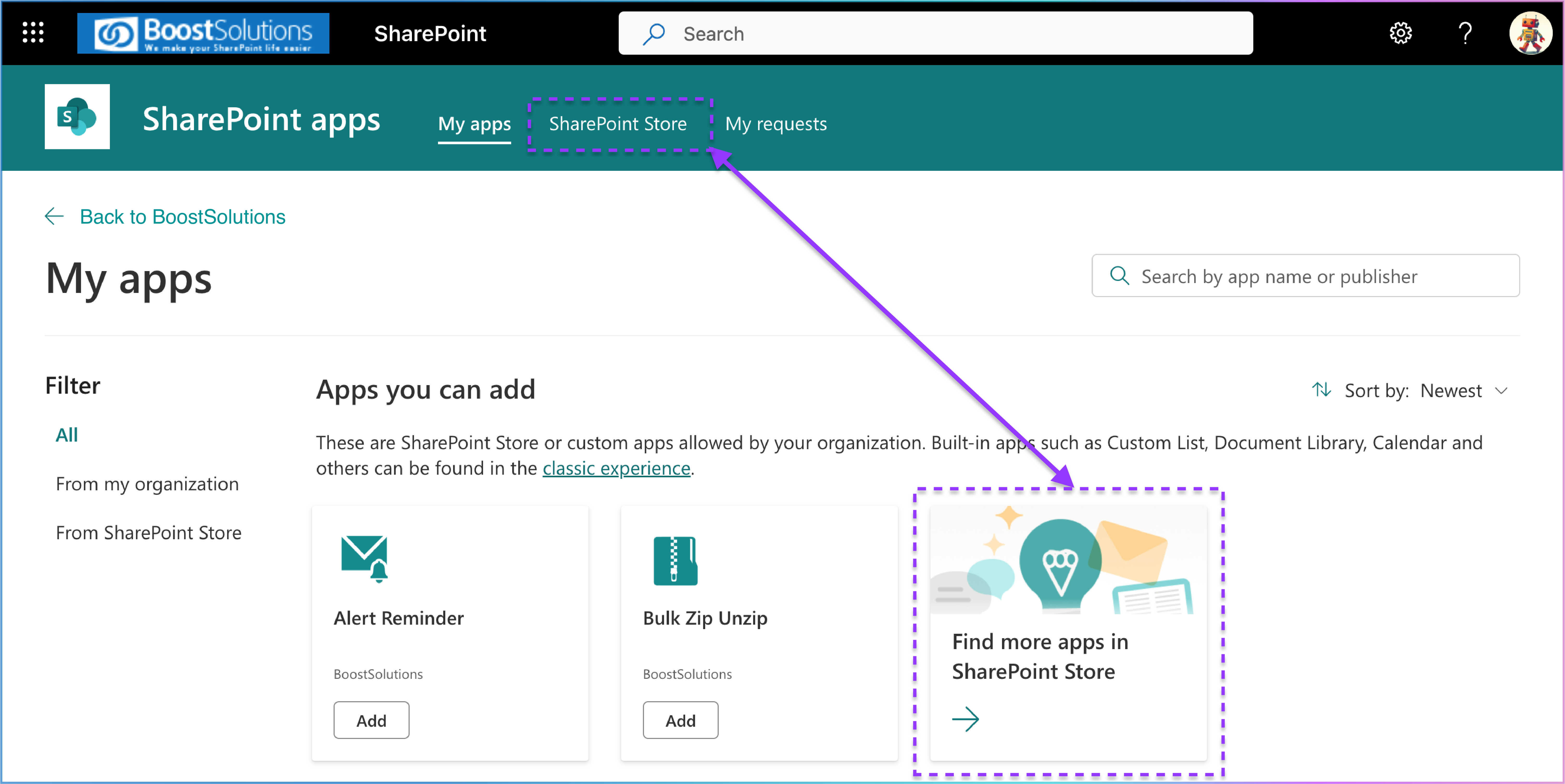Focus the top Search box
Image resolution: width=1565 pixels, height=784 pixels.
click(x=936, y=33)
